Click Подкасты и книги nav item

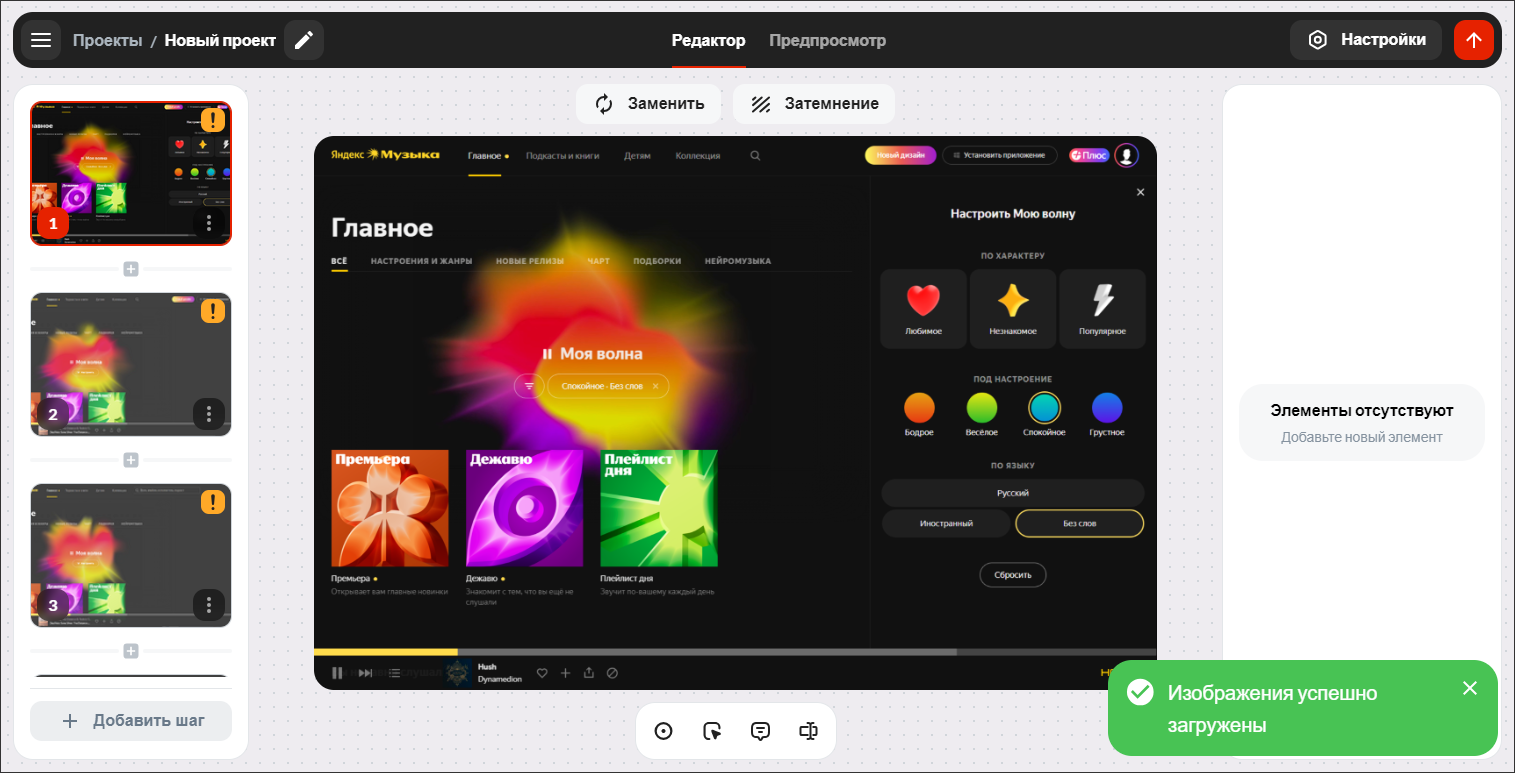tap(563, 156)
